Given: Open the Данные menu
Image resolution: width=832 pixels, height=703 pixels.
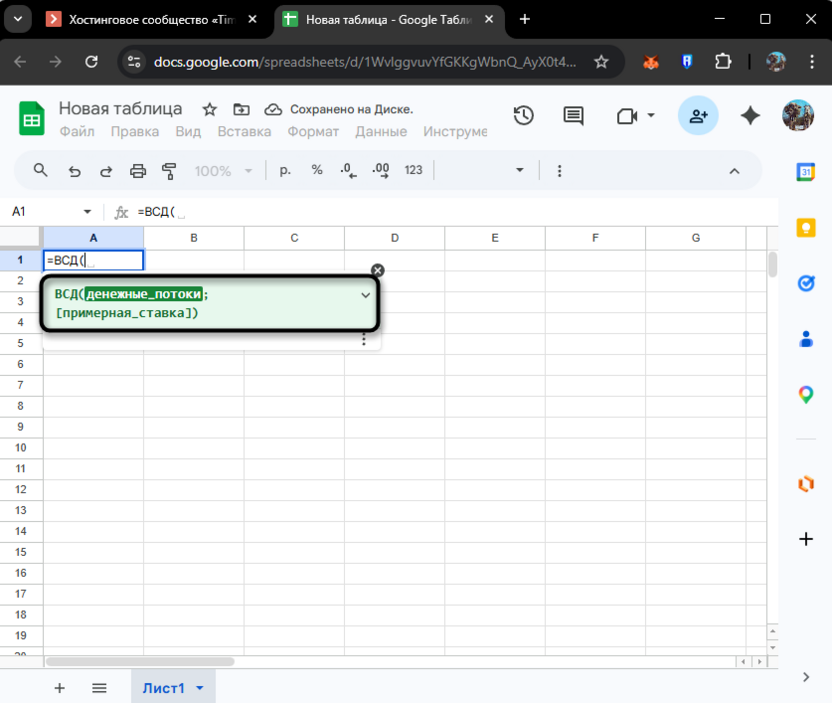Looking at the screenshot, I should point(381,131).
